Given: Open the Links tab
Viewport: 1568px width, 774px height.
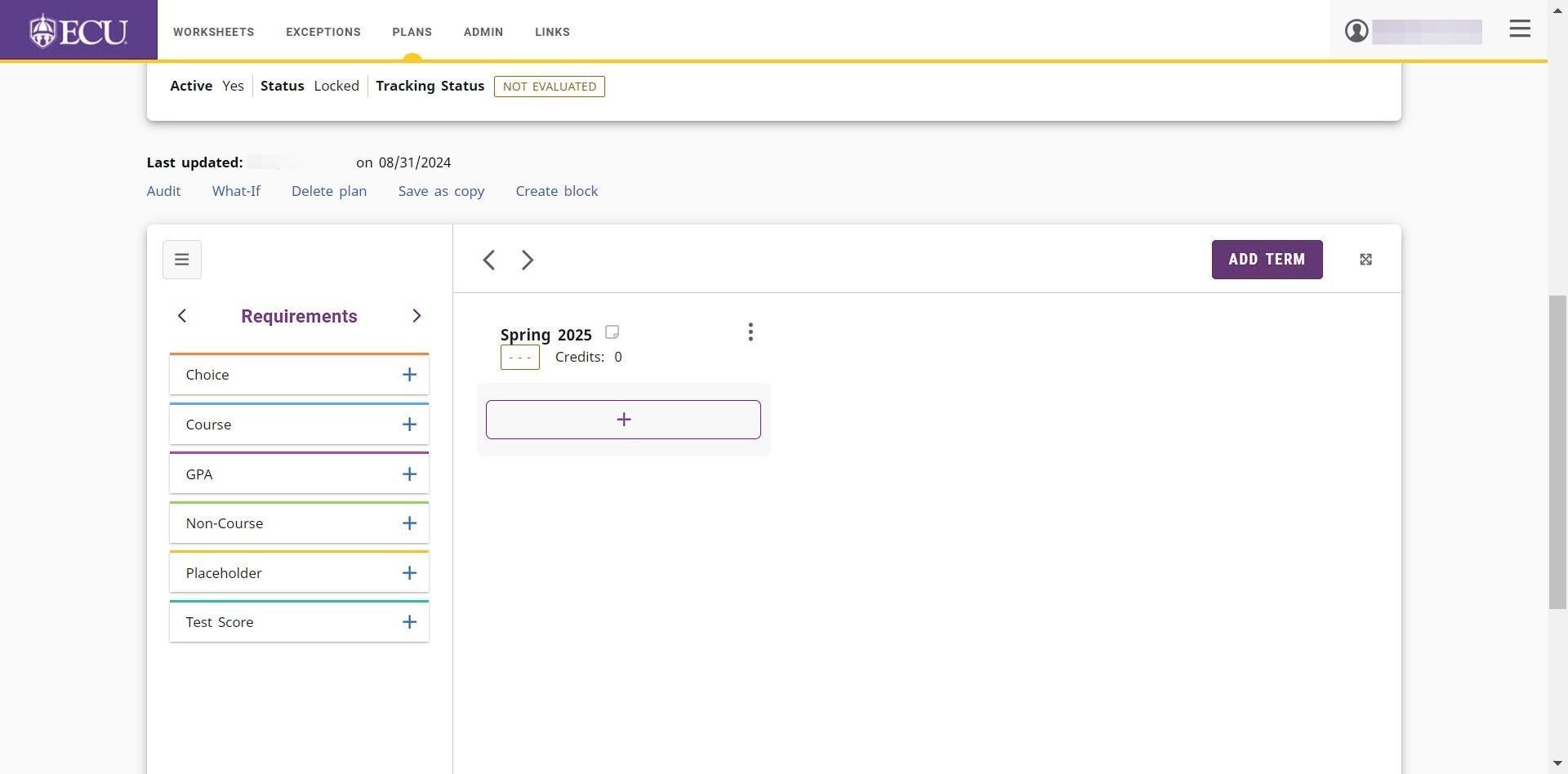Looking at the screenshot, I should [x=552, y=32].
